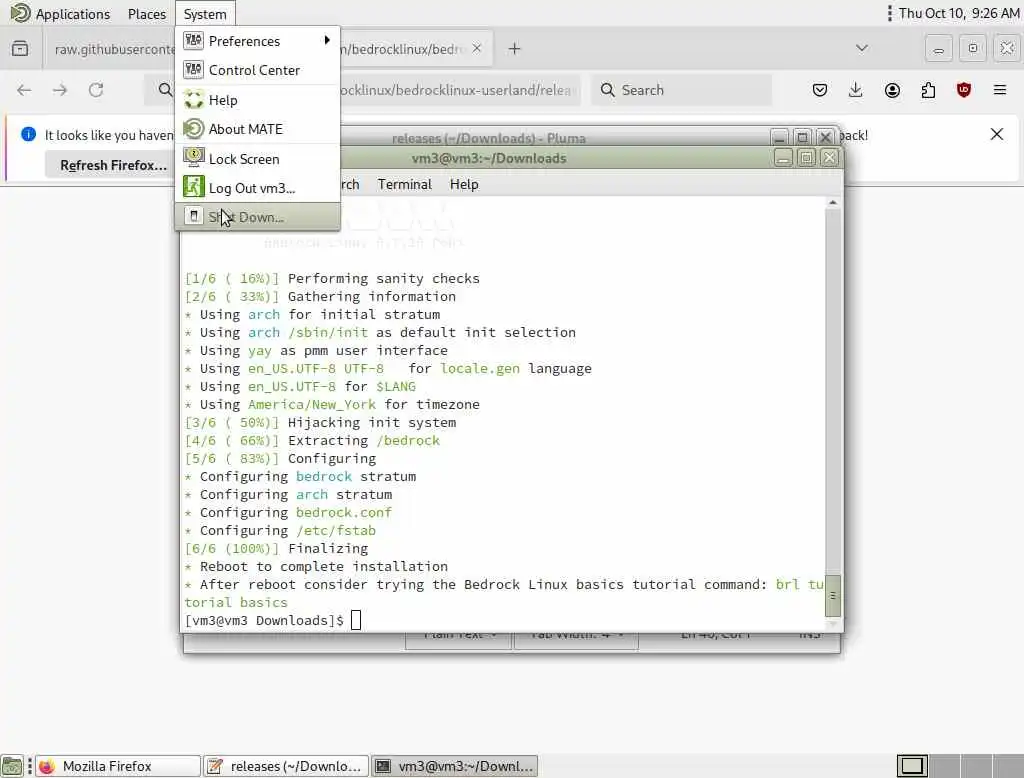Open the Firefox account icon

coord(892,90)
